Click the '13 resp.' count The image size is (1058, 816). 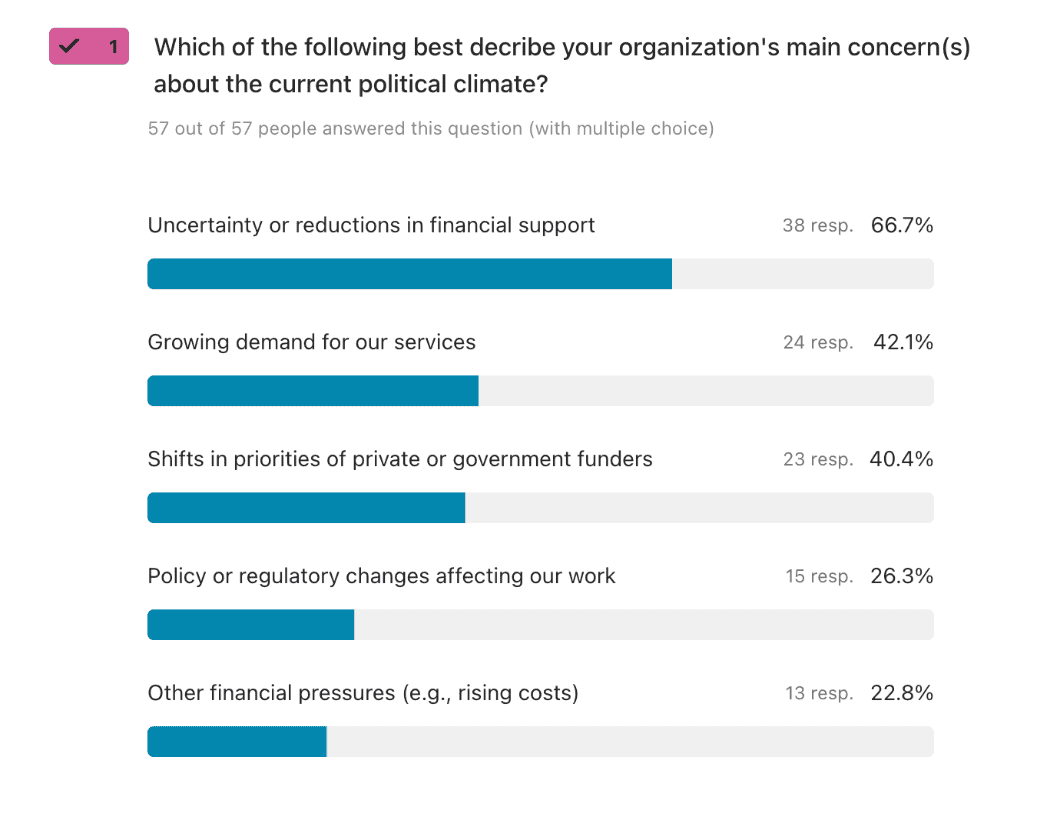click(818, 694)
